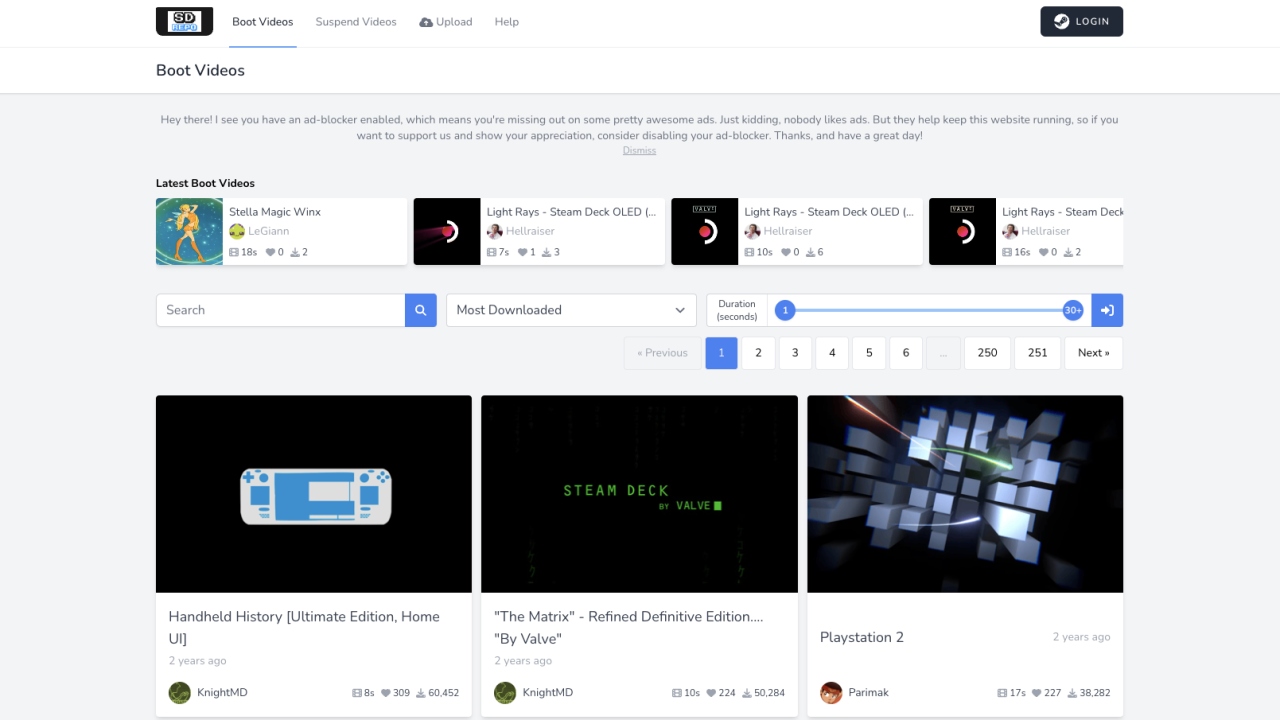
Task: Click the Search text field
Action: [x=280, y=310]
